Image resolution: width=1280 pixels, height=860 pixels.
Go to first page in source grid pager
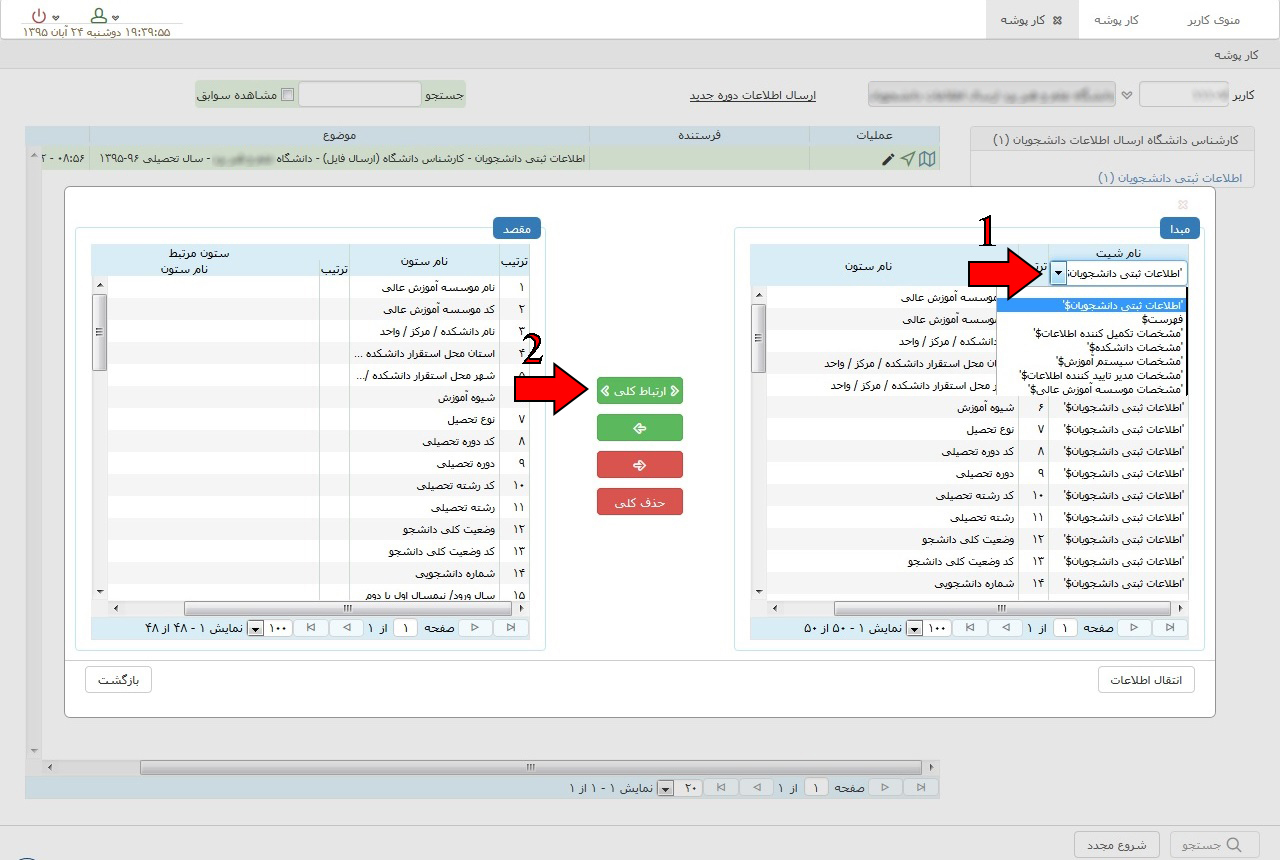pos(1167,628)
